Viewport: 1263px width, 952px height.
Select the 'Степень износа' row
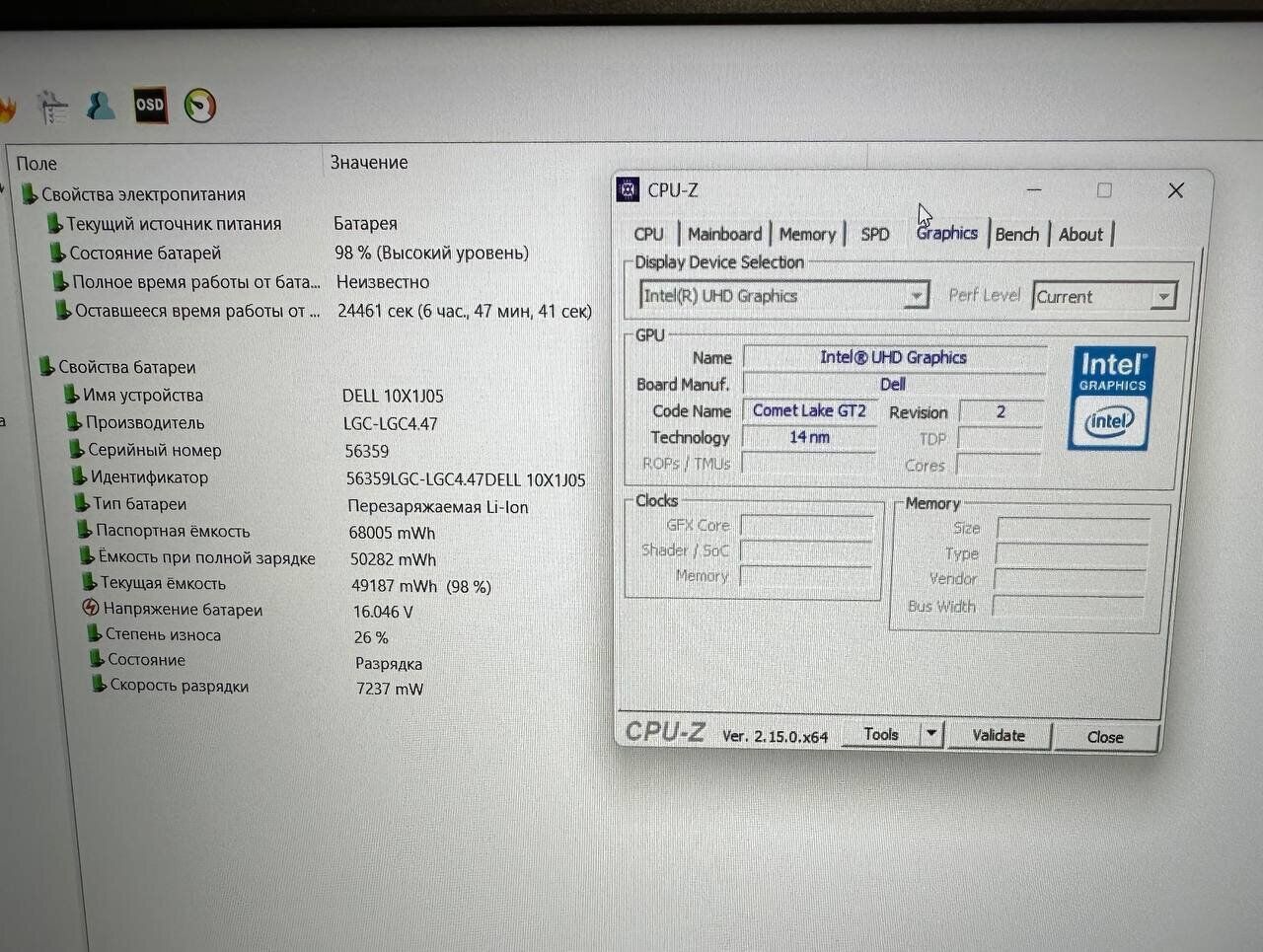pyautogui.click(x=163, y=634)
